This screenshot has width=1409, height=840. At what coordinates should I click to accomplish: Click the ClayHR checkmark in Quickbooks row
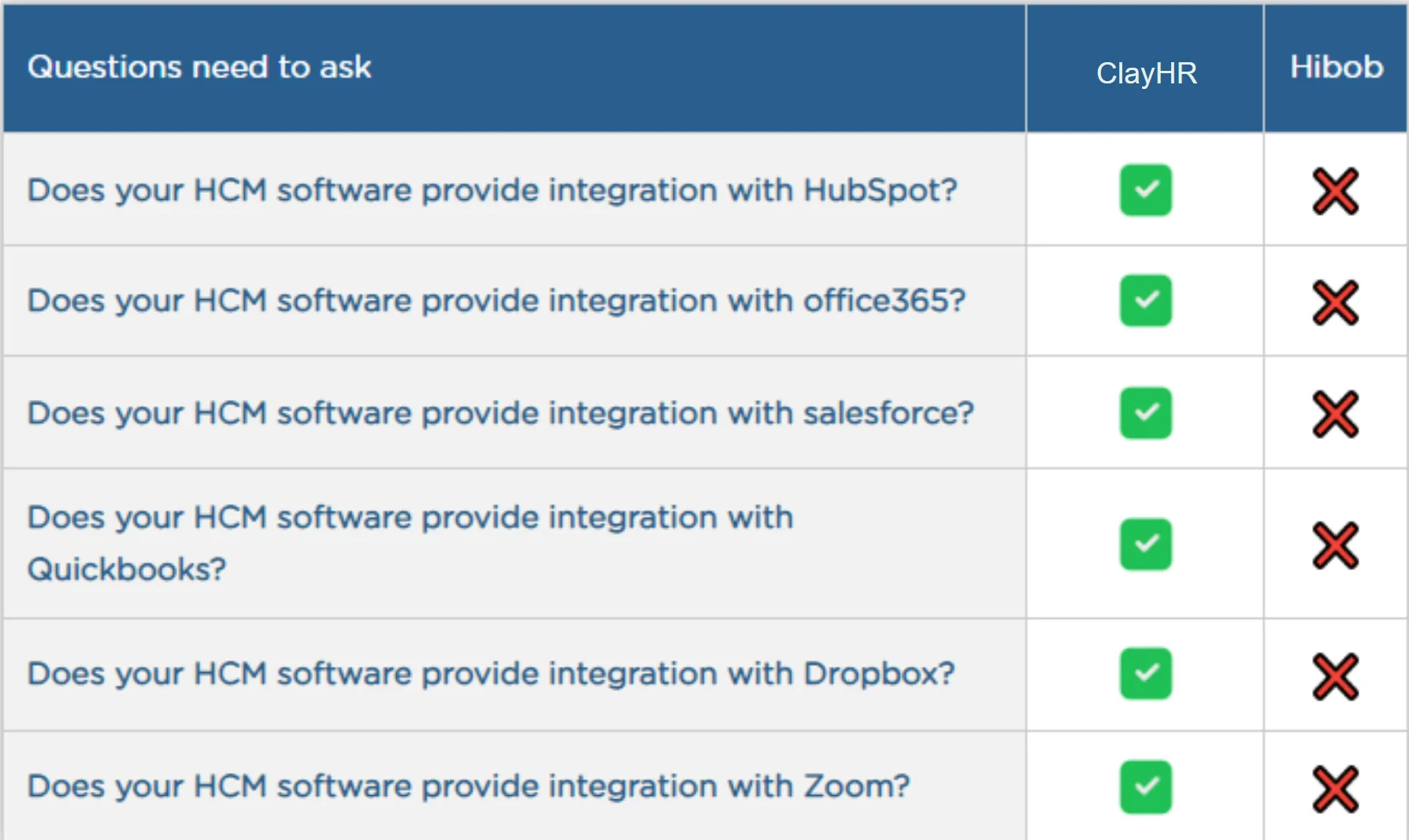[1145, 543]
